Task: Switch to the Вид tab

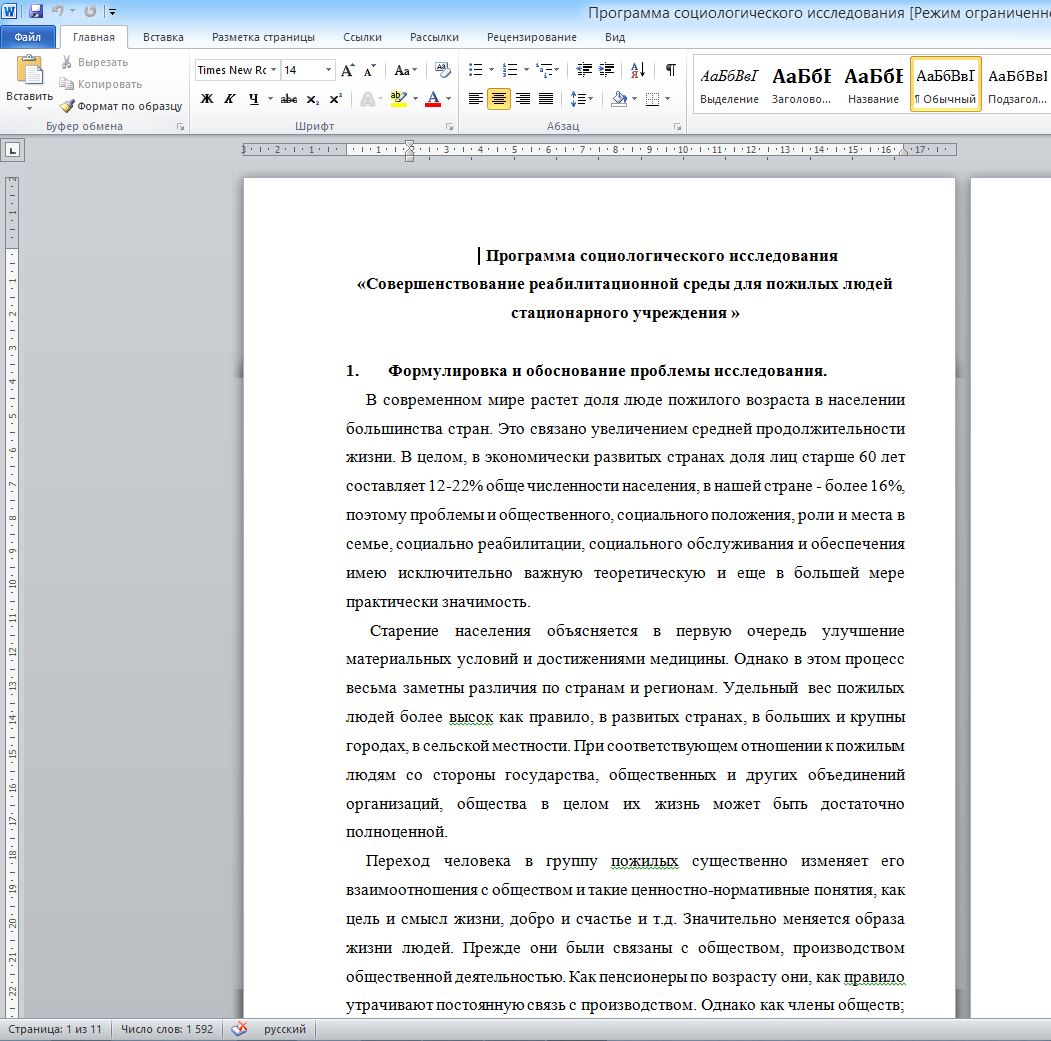Action: point(615,37)
